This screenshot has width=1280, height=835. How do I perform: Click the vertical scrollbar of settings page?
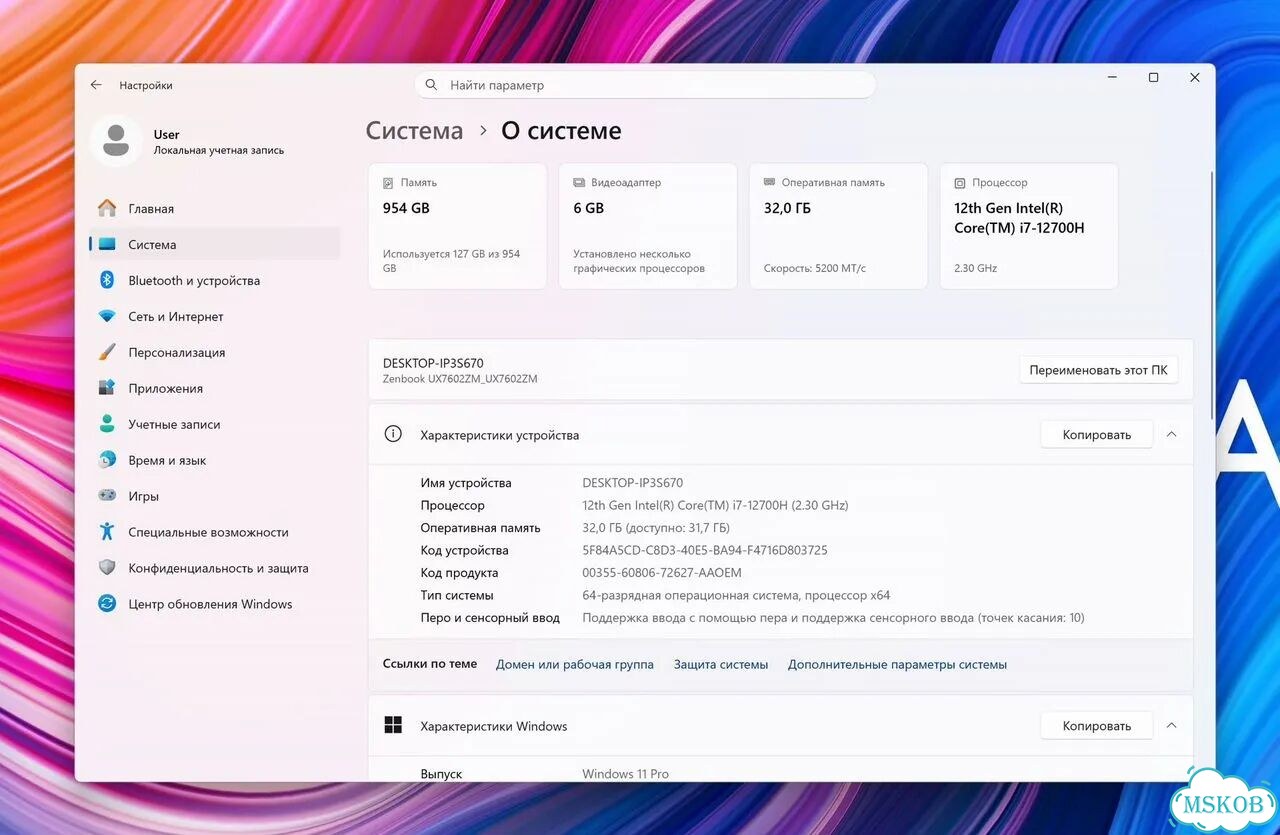click(x=1212, y=295)
